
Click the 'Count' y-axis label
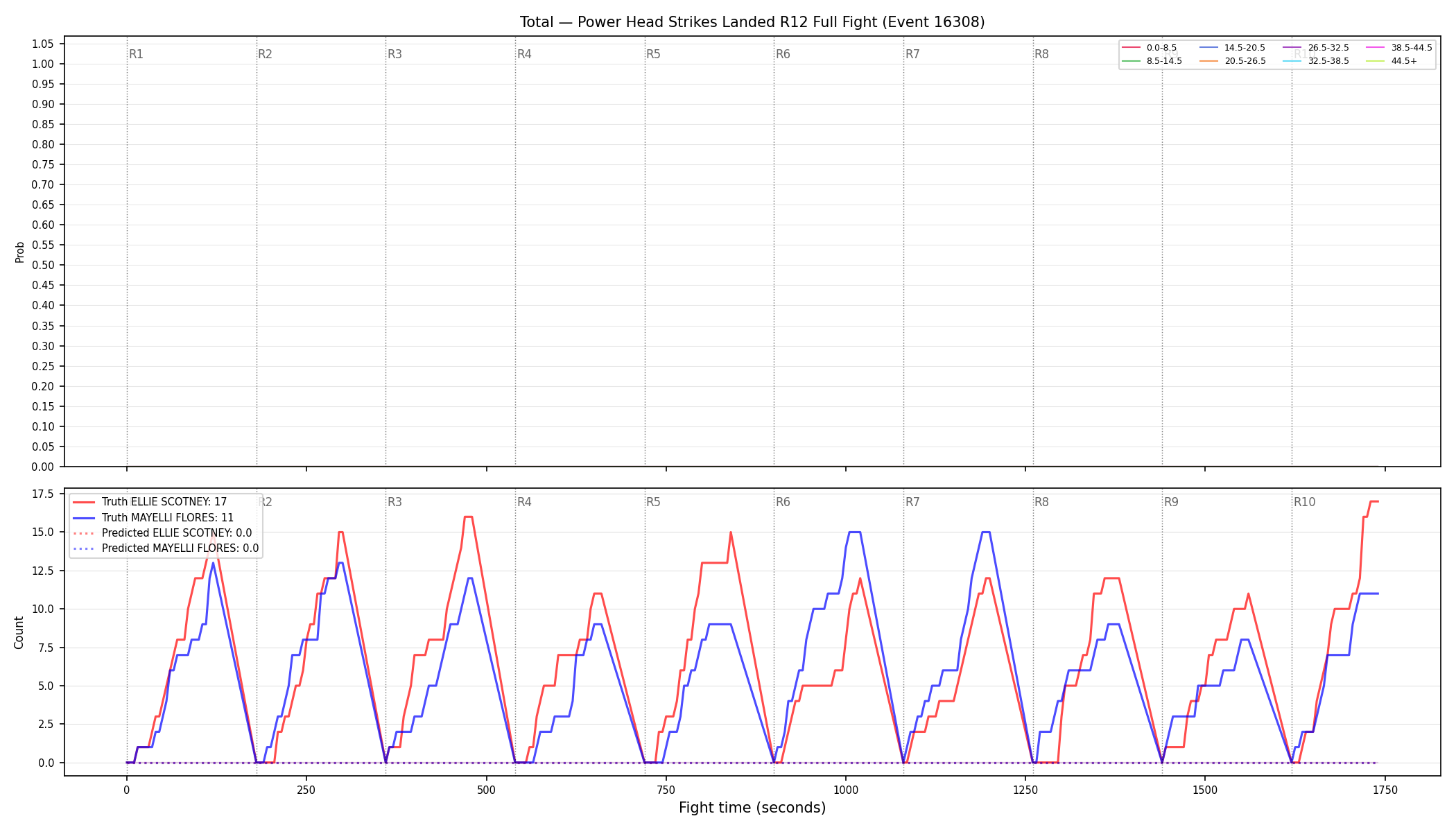19,632
